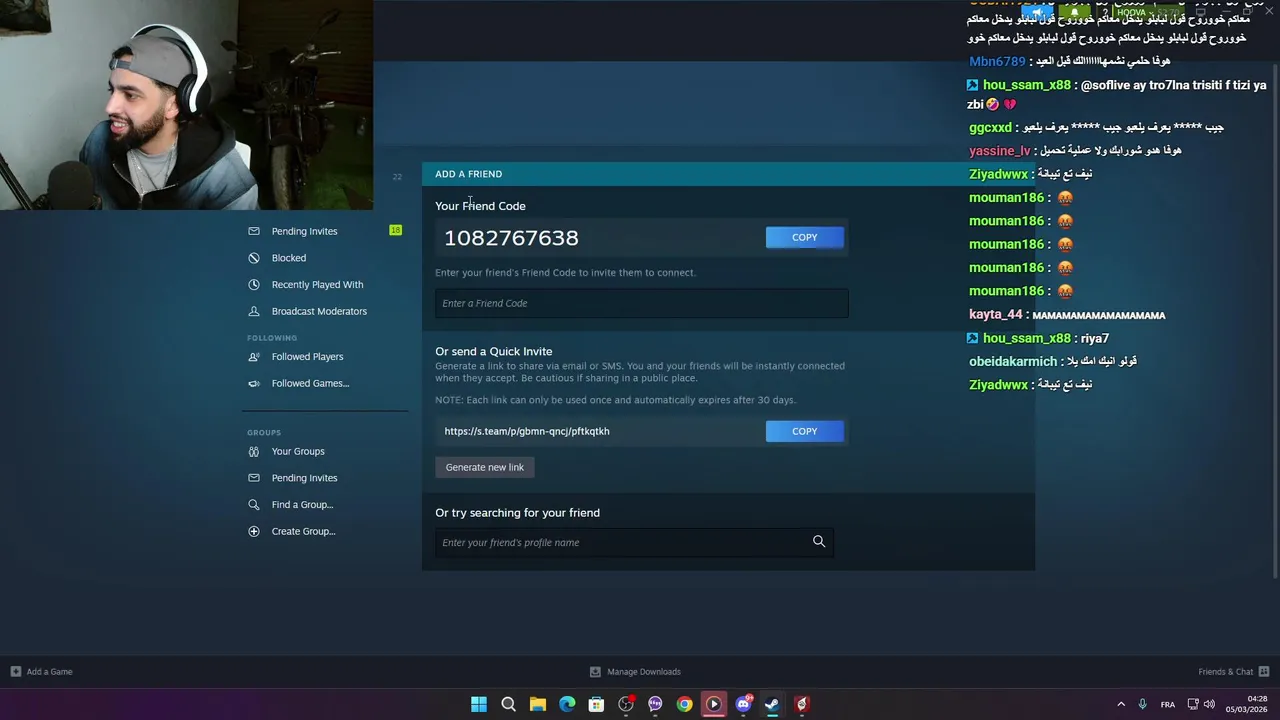This screenshot has height=720, width=1280.
Task: Open Google Chrome from taskbar
Action: point(684,704)
